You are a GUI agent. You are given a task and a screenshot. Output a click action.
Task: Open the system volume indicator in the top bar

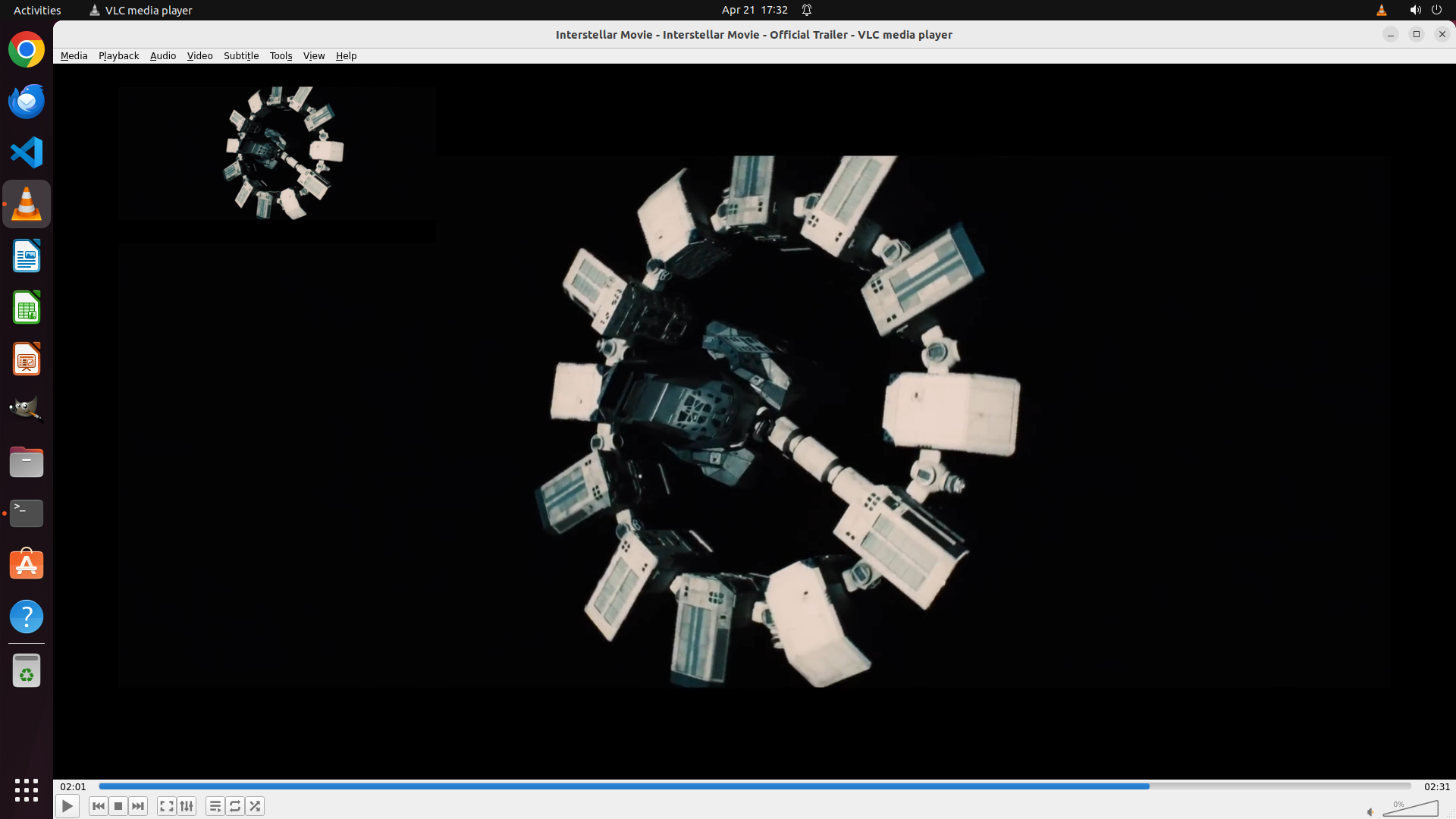coord(1415,10)
